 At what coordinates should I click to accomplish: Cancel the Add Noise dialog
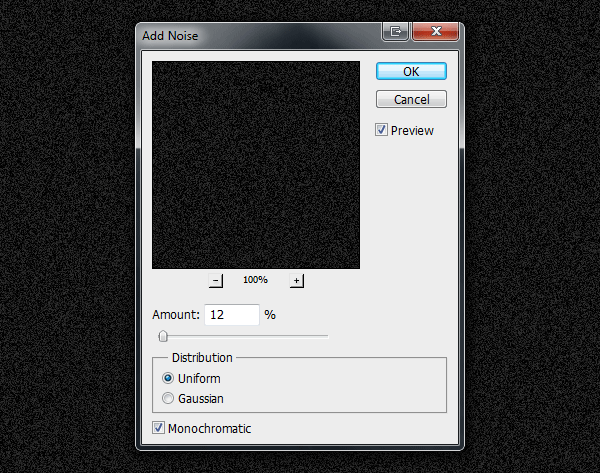click(x=411, y=99)
